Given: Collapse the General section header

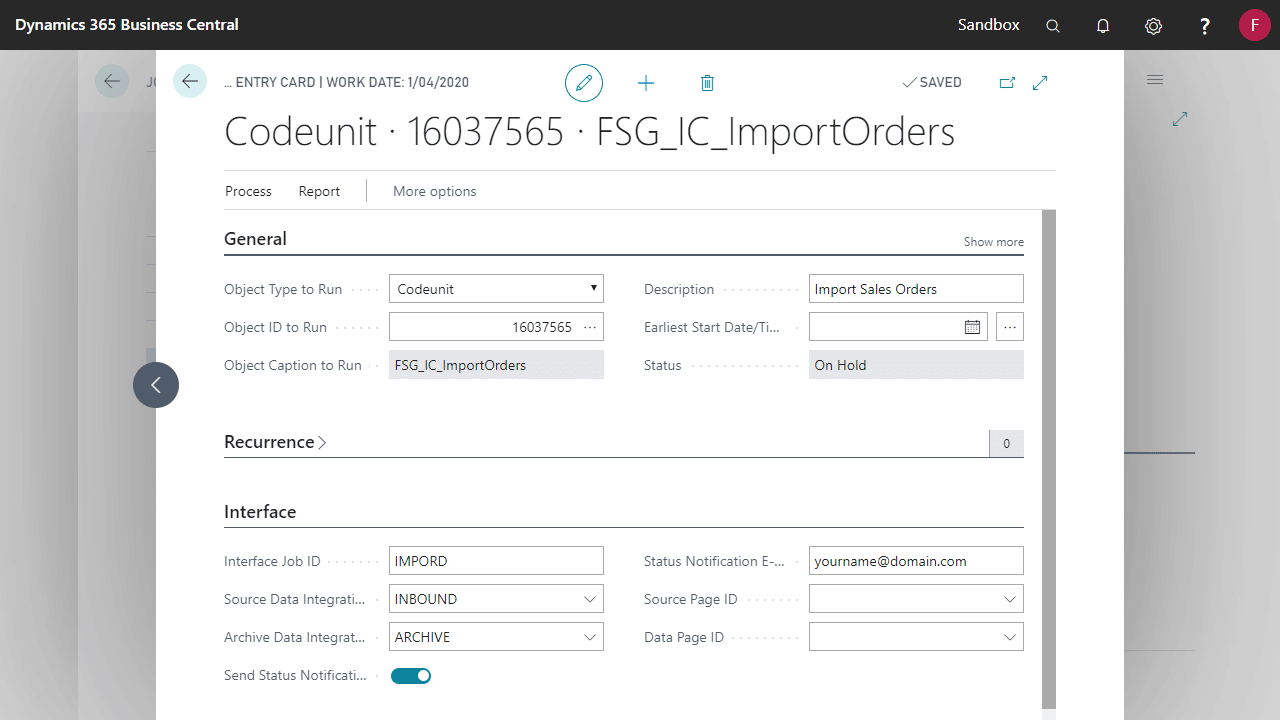Looking at the screenshot, I should click(255, 239).
